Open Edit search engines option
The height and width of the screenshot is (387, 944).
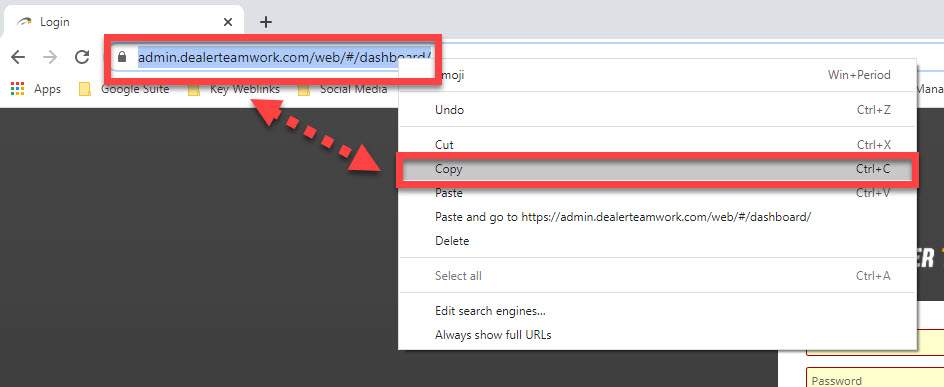pos(657,311)
